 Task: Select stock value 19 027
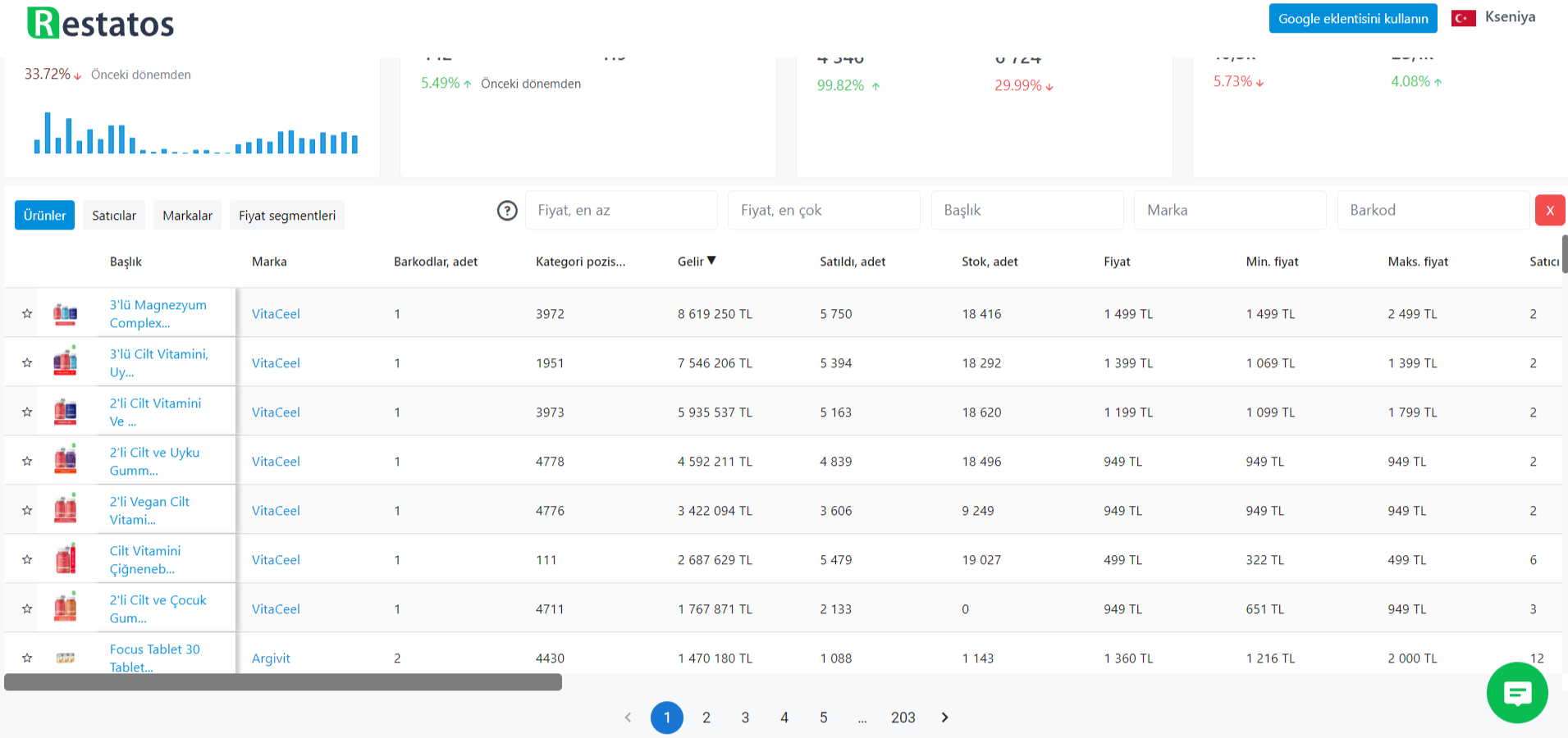click(x=981, y=560)
